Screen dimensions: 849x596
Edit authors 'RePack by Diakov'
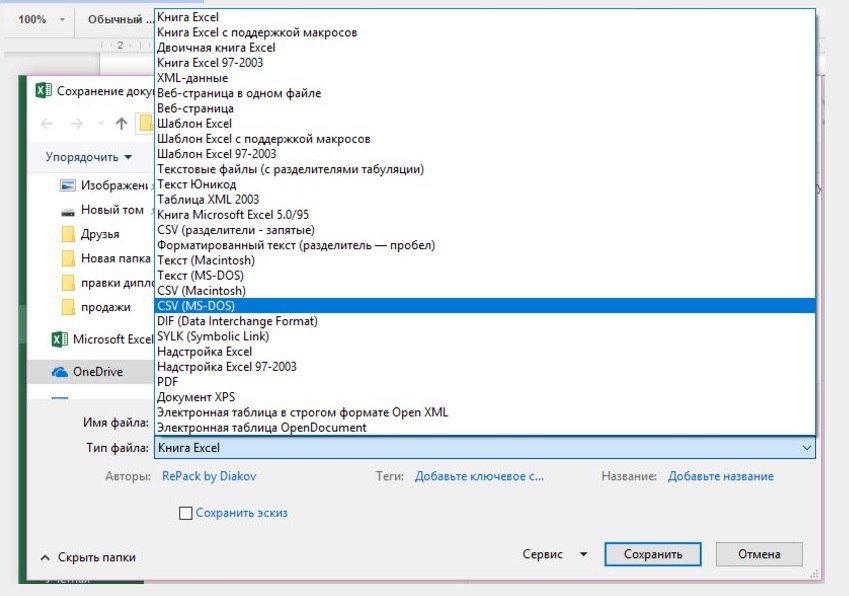point(209,476)
